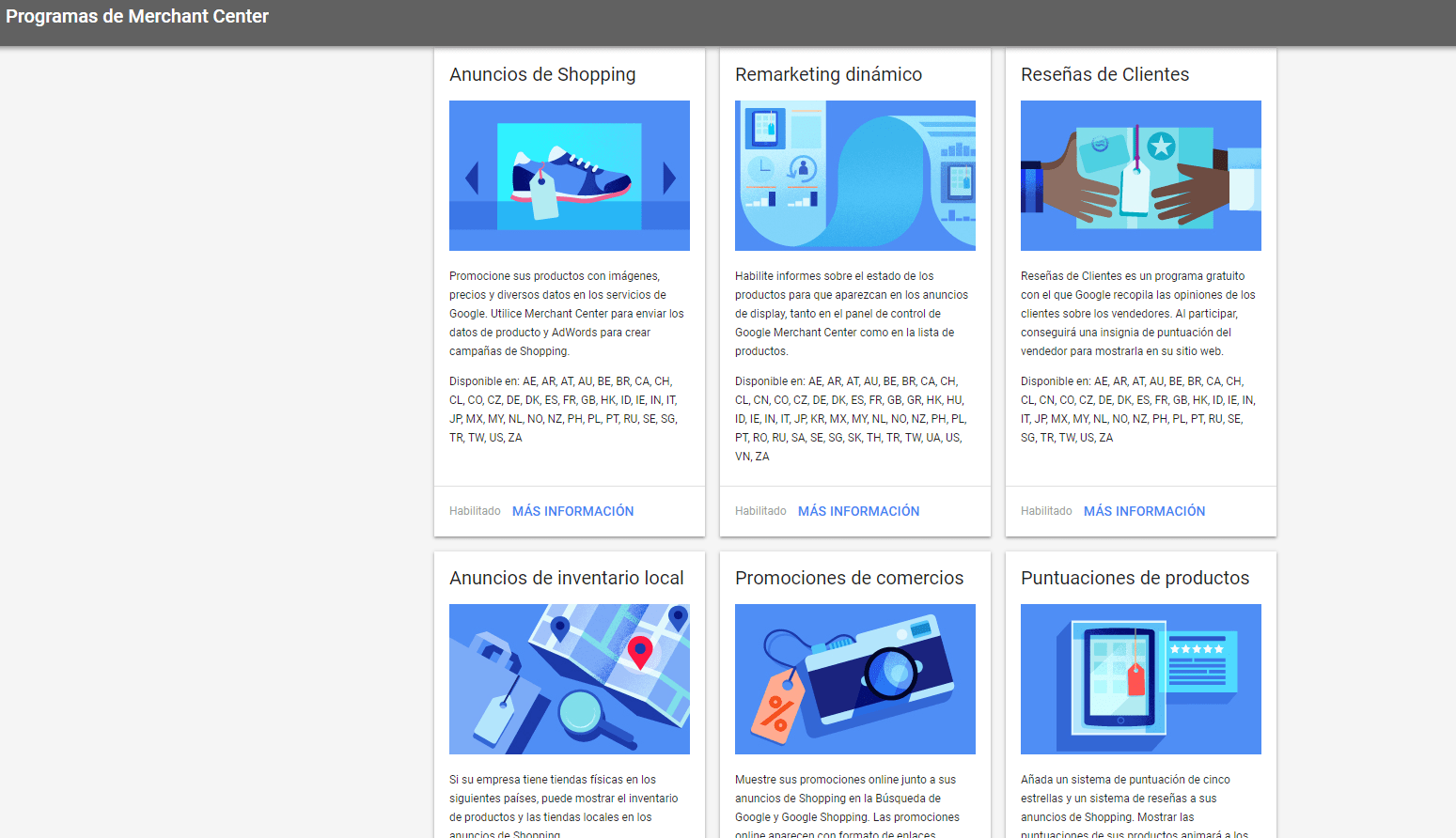Click Habilitado status on Anuncios de Shopping
1456x838 pixels.
(x=475, y=511)
